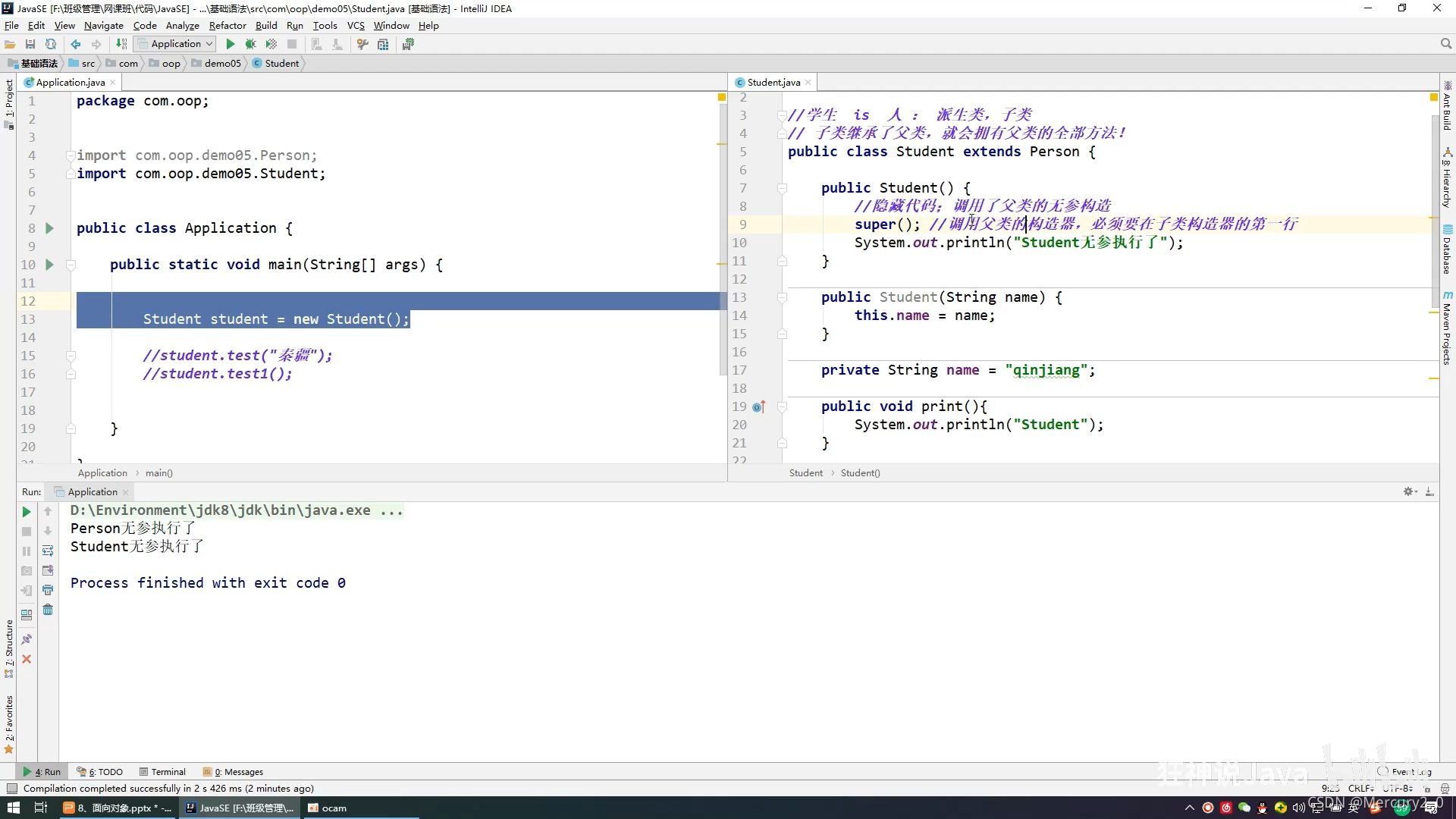1456x819 pixels.
Task: Toggle soft-wrap in Run console
Action: coord(48,551)
